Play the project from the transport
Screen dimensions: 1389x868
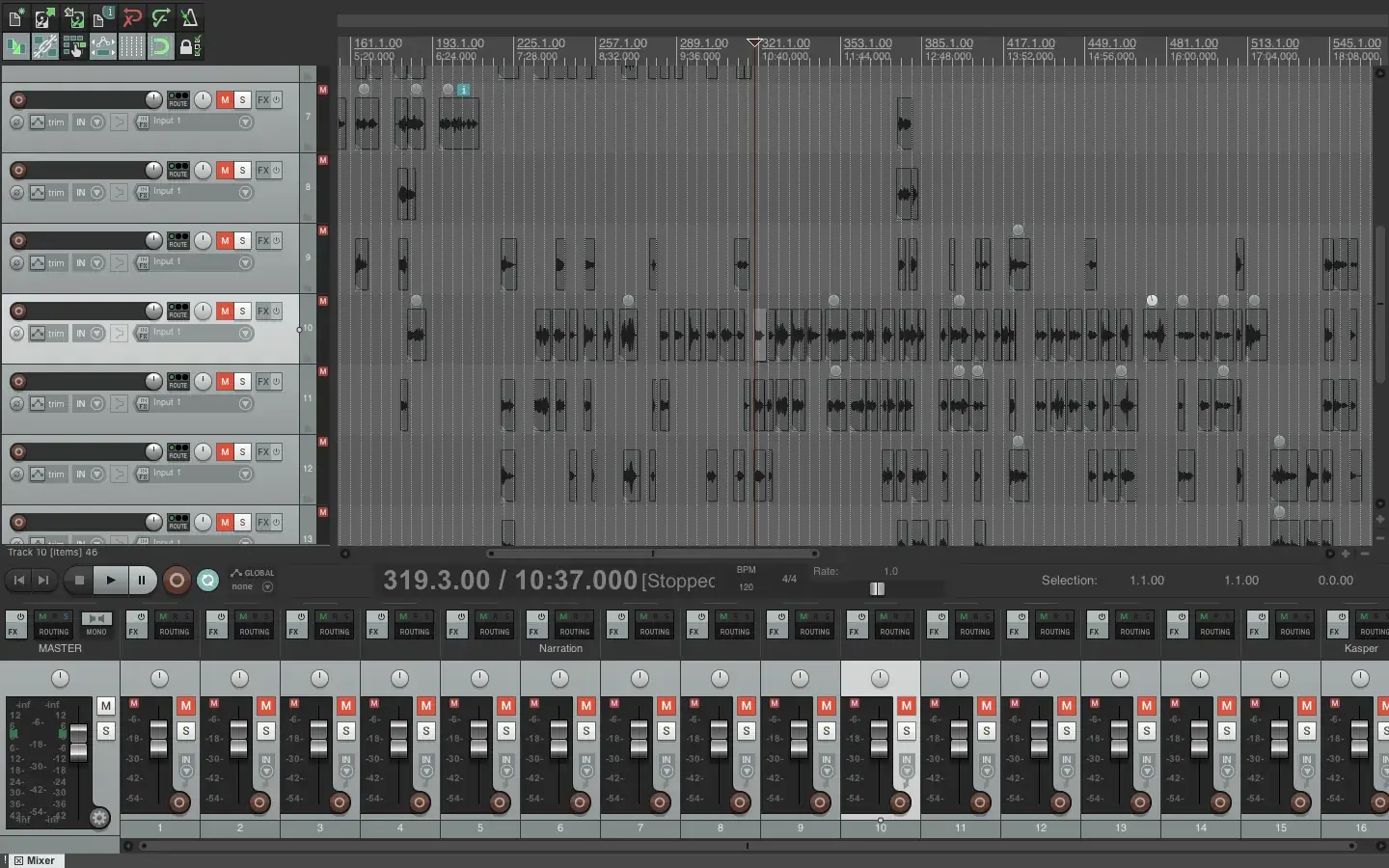pos(111,580)
